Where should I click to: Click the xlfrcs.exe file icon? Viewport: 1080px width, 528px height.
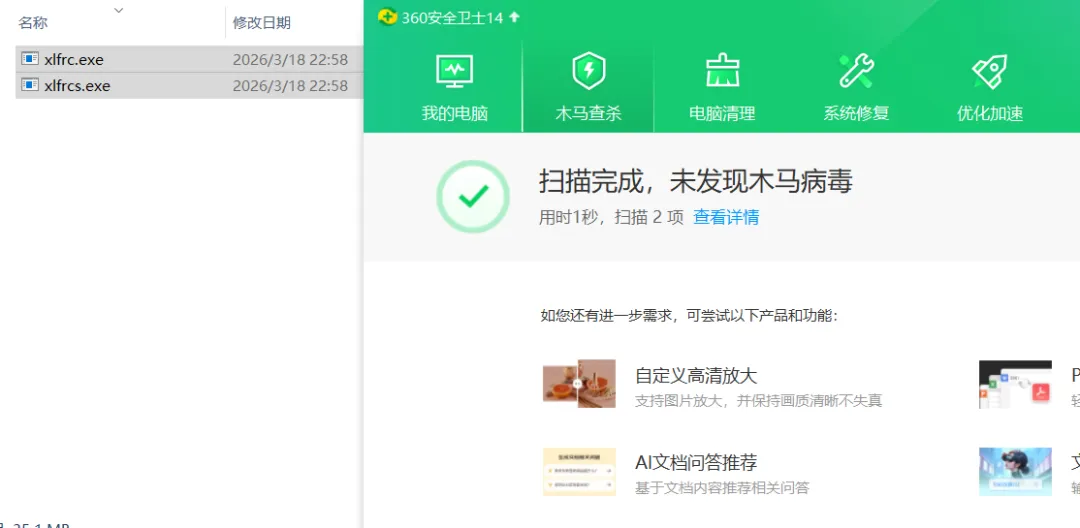[x=30, y=85]
